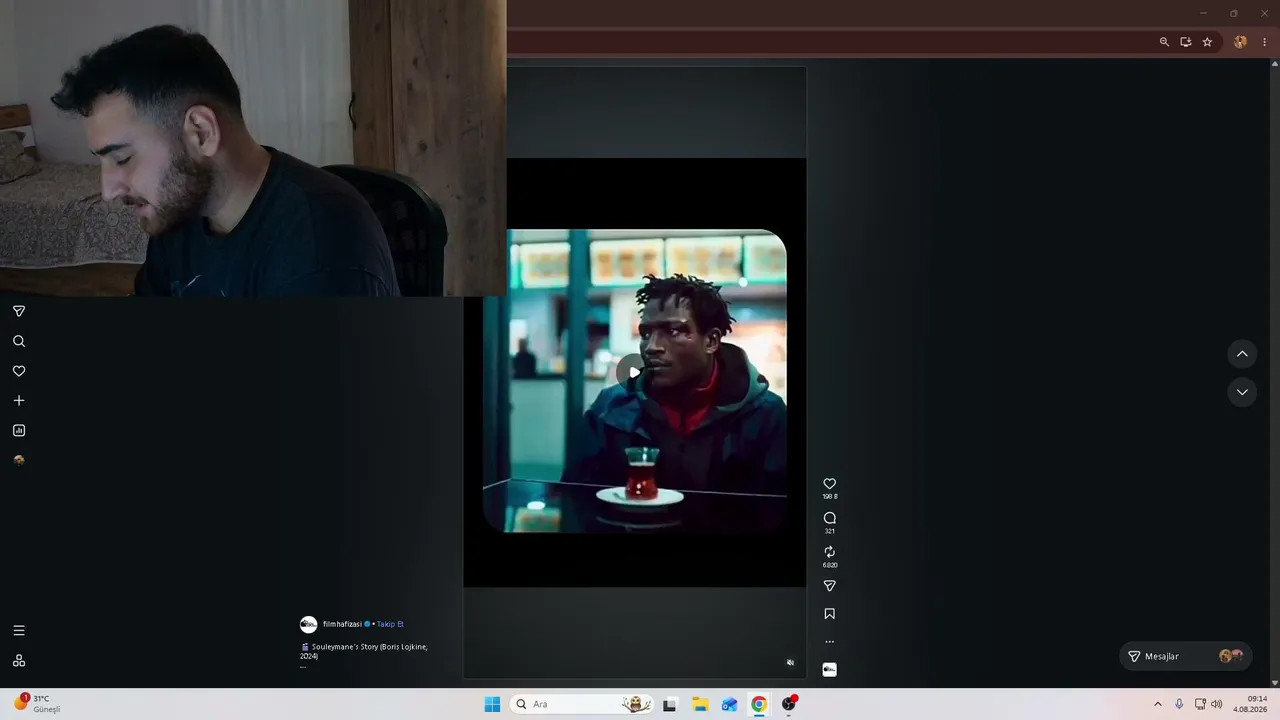Open the reel's three-dot options menu
Screen dimensions: 1280x720
(x=829, y=642)
